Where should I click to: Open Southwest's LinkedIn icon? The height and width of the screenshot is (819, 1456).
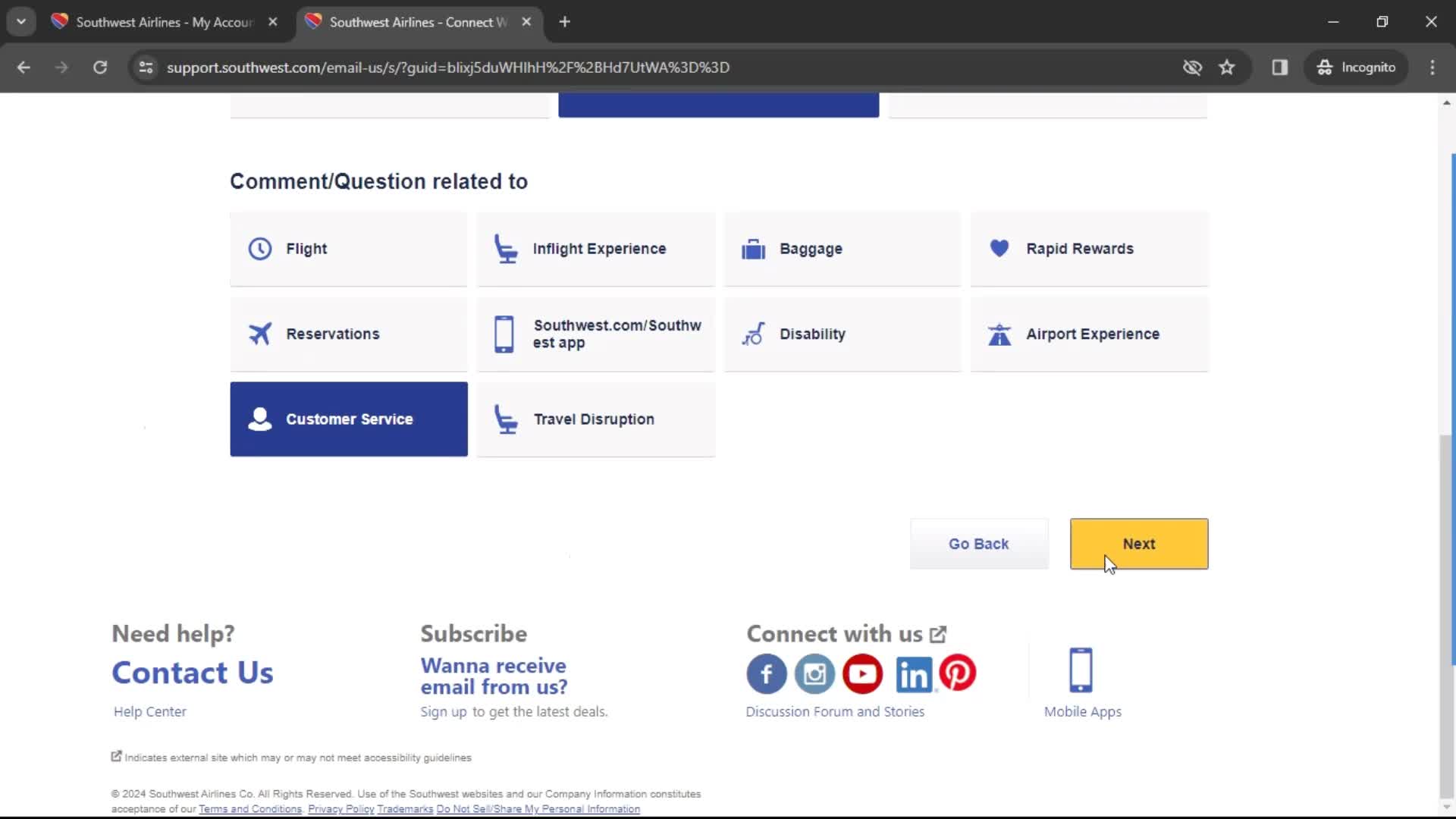pos(914,674)
